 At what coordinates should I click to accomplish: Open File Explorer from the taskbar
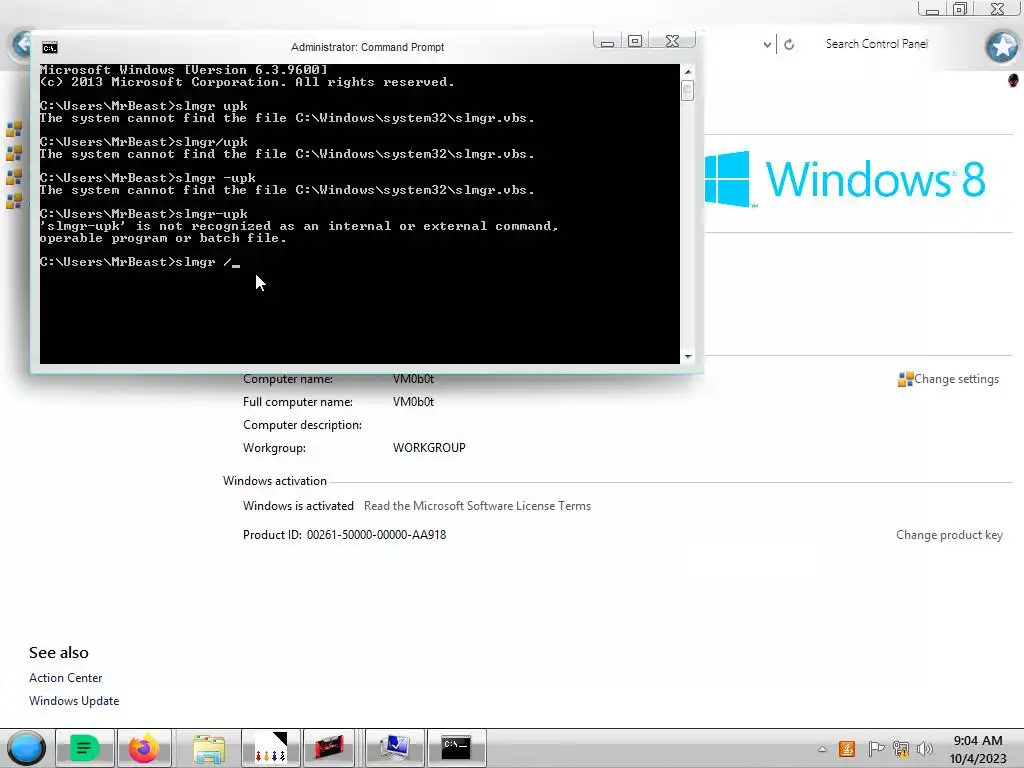click(x=209, y=748)
